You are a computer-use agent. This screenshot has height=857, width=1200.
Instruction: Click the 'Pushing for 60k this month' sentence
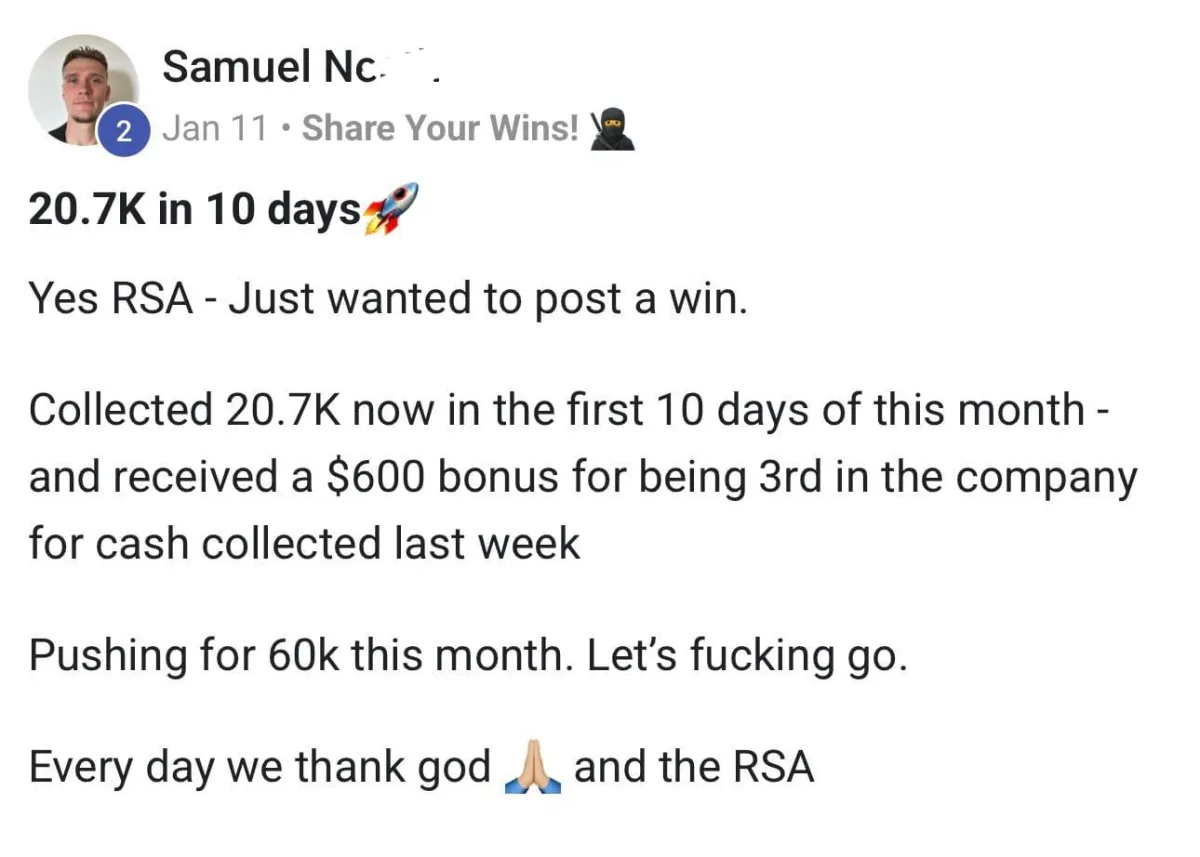(x=302, y=656)
